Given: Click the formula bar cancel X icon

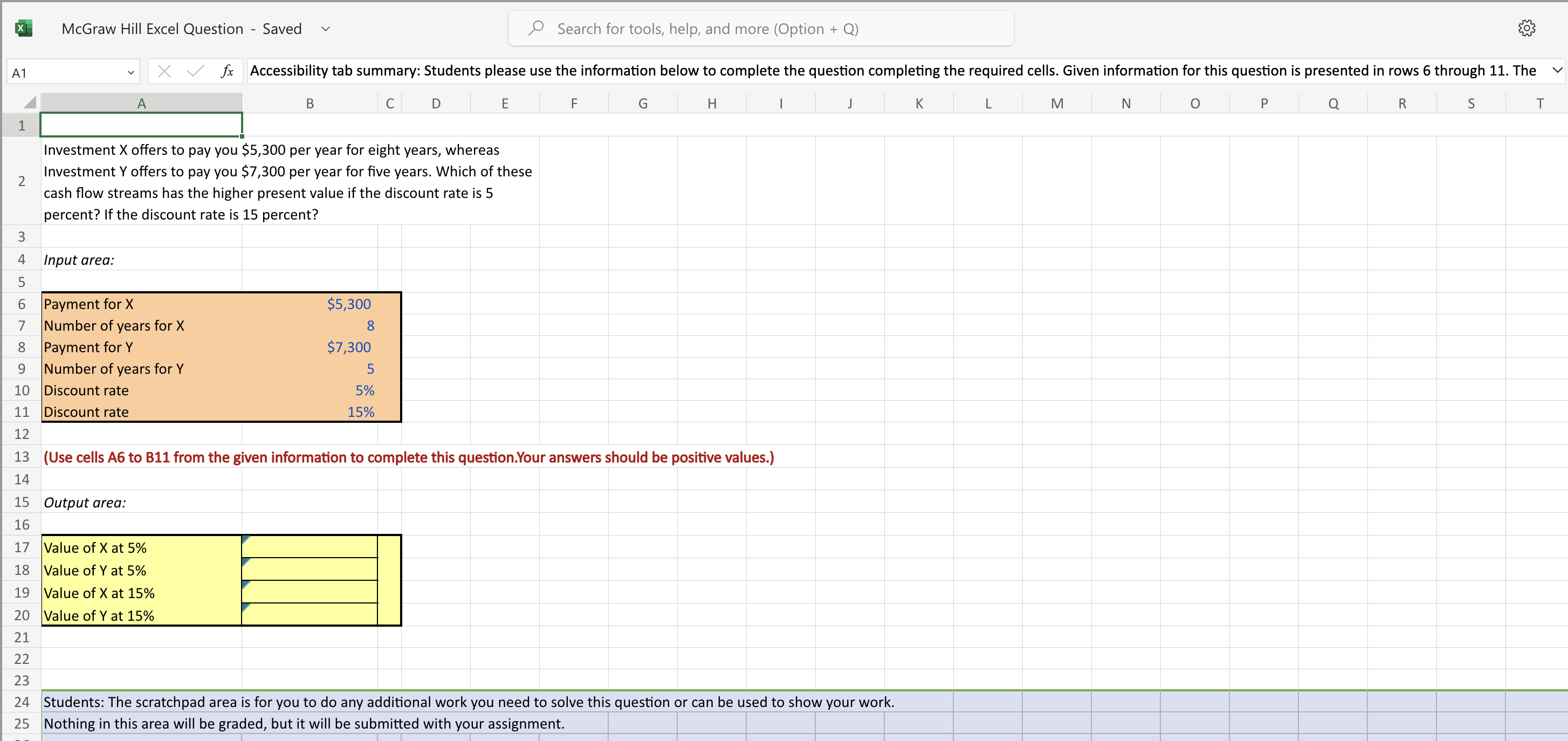Looking at the screenshot, I should pos(162,72).
